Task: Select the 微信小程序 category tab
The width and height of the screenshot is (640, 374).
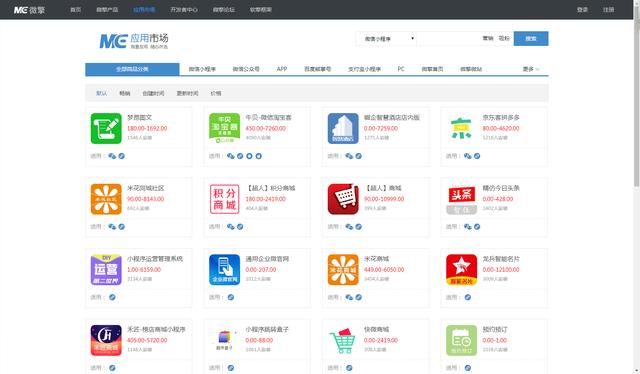Action: (x=202, y=69)
